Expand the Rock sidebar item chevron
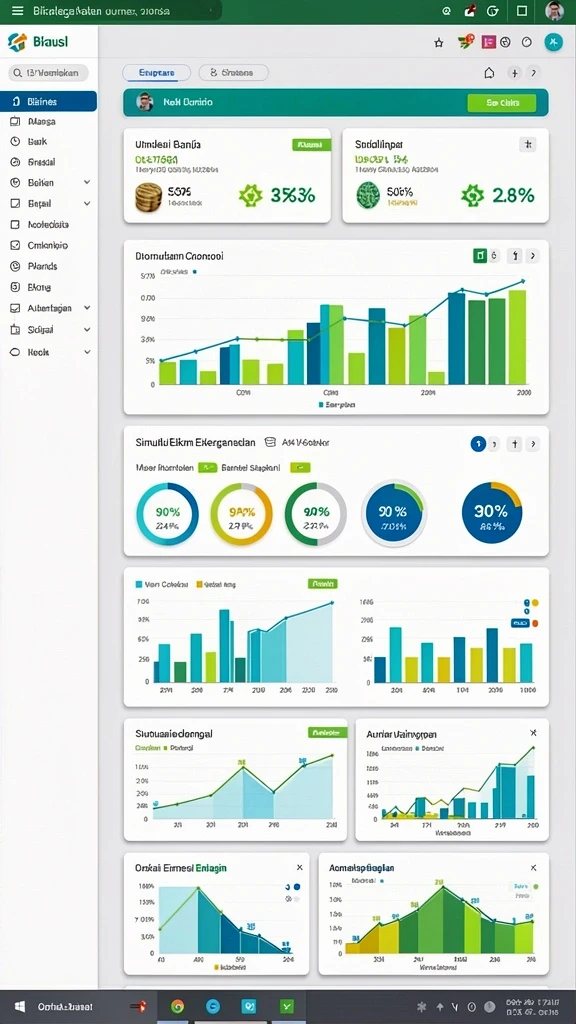 point(87,352)
